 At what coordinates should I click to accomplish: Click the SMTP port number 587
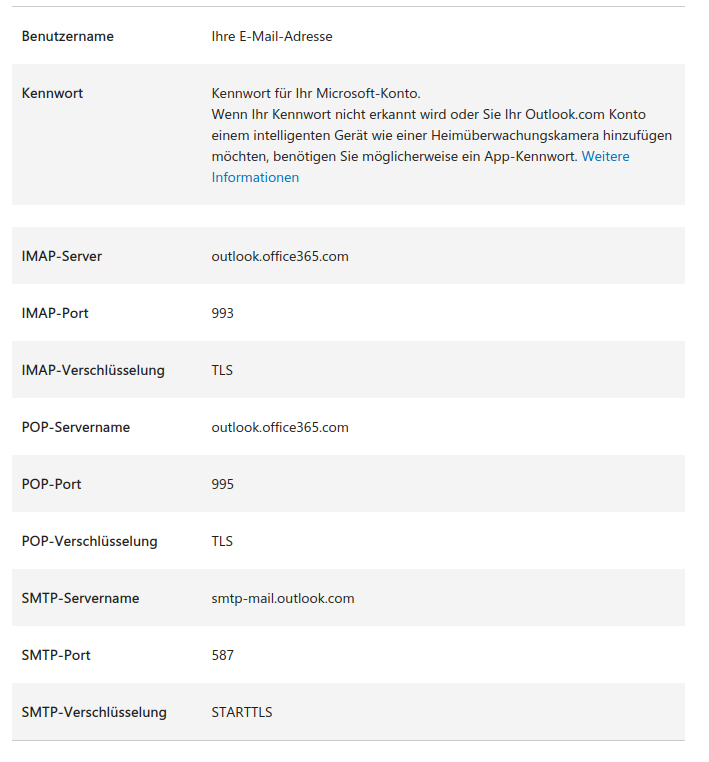coord(223,655)
